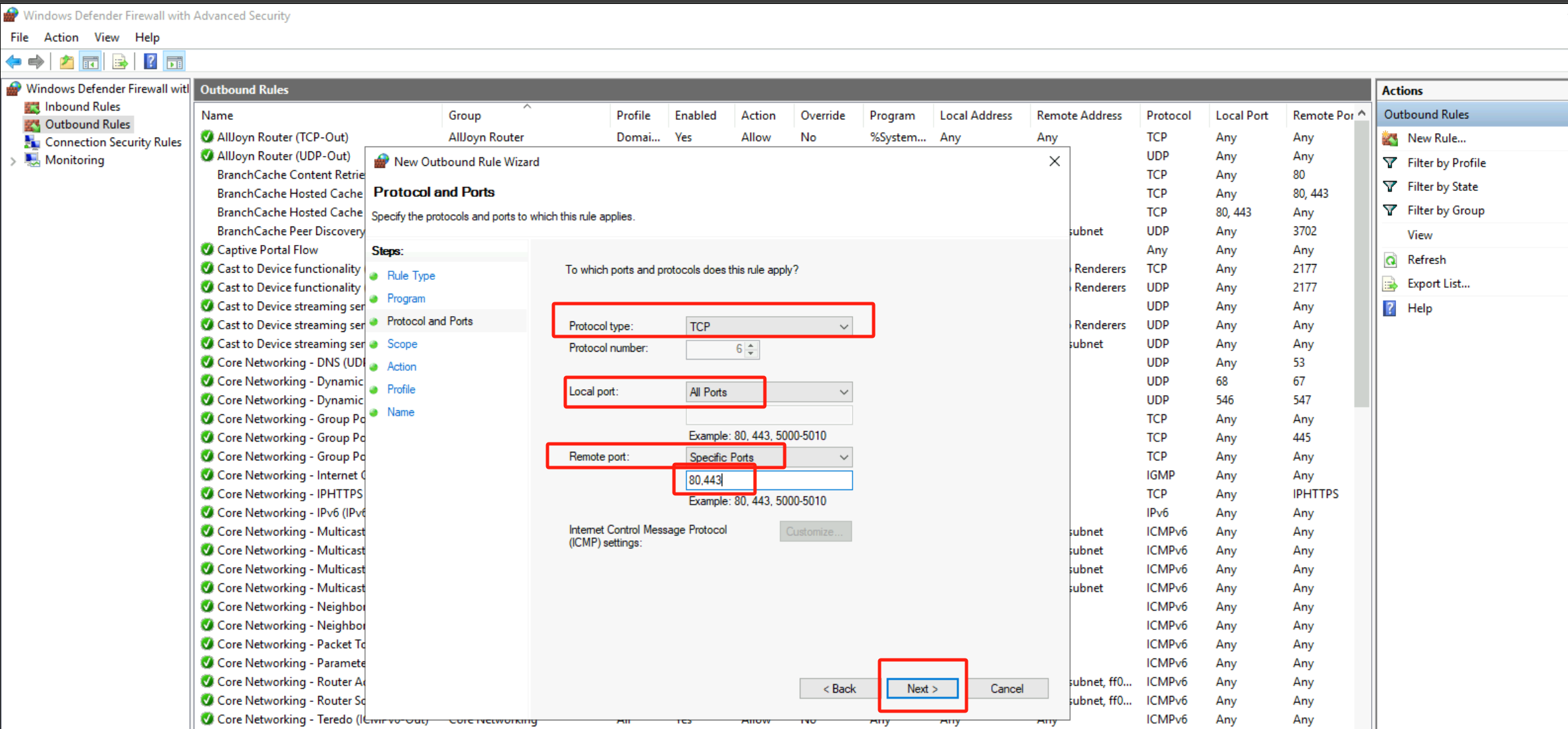Click the remote port text field containing 80,443
Viewport: 1568px width, 729px height.
[x=768, y=480]
